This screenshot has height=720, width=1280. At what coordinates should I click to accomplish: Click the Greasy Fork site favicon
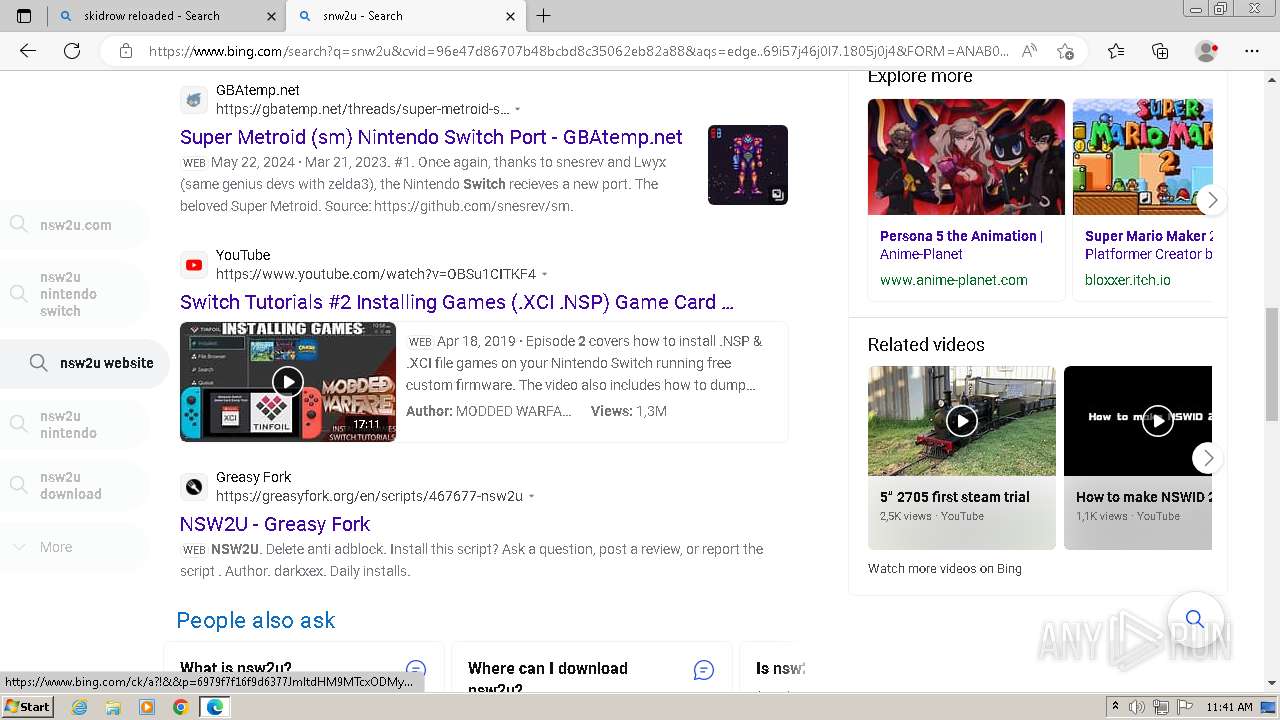coord(194,487)
